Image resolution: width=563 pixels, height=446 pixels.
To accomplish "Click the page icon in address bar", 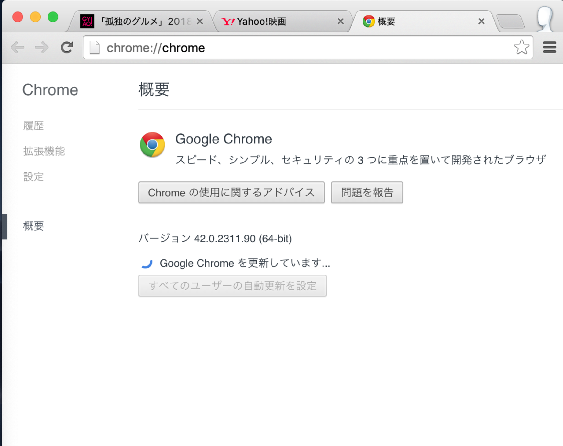I will tap(94, 48).
